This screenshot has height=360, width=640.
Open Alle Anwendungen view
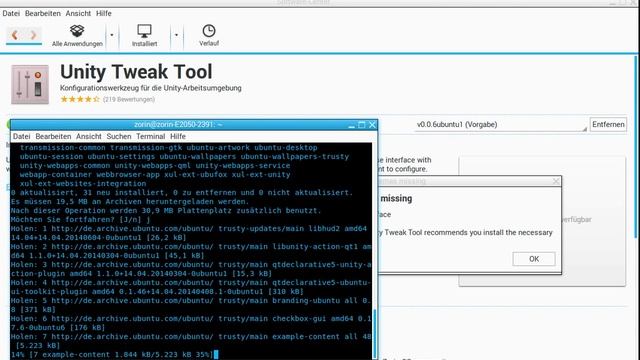tap(77, 36)
